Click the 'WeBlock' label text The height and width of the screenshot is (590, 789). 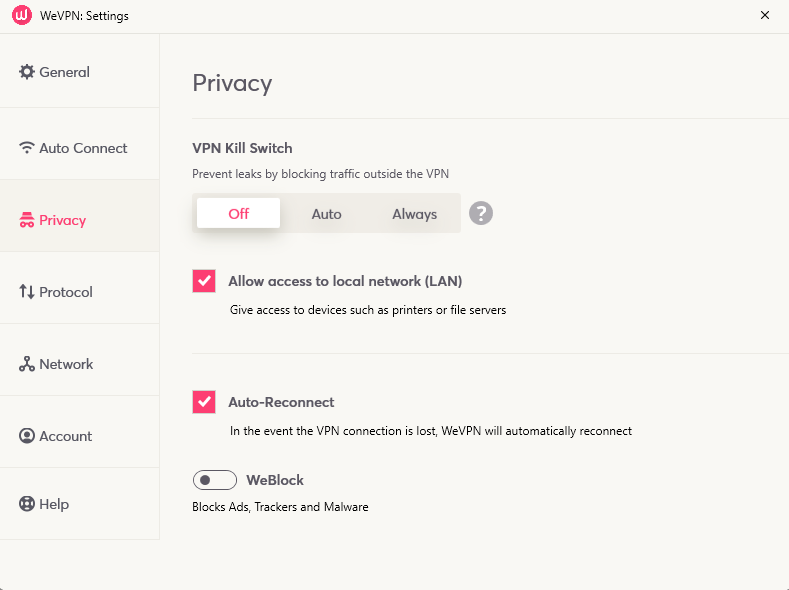(275, 480)
